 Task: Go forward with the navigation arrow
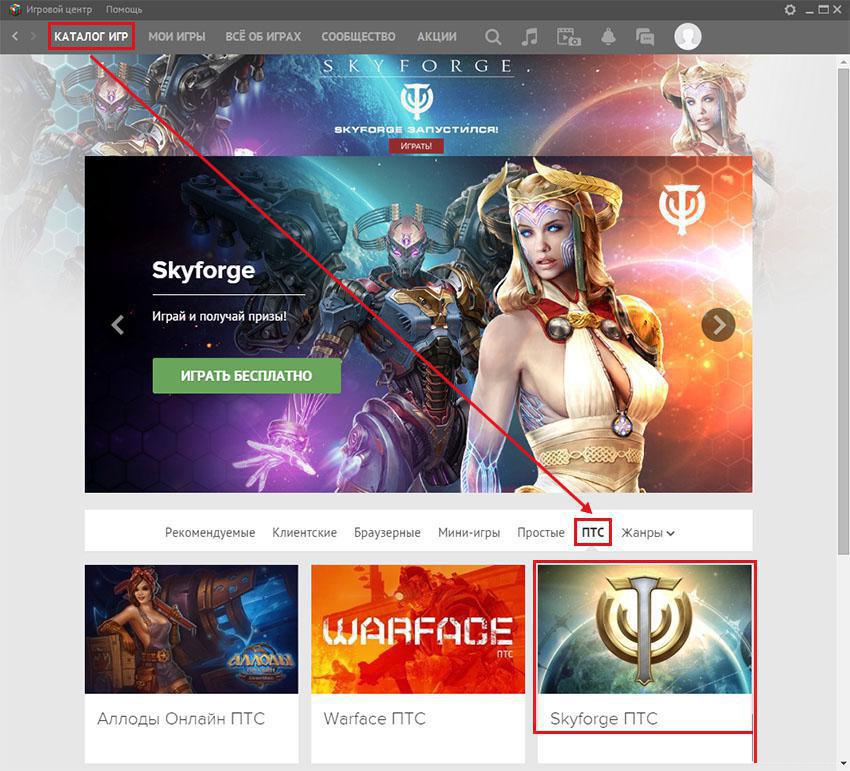33,36
